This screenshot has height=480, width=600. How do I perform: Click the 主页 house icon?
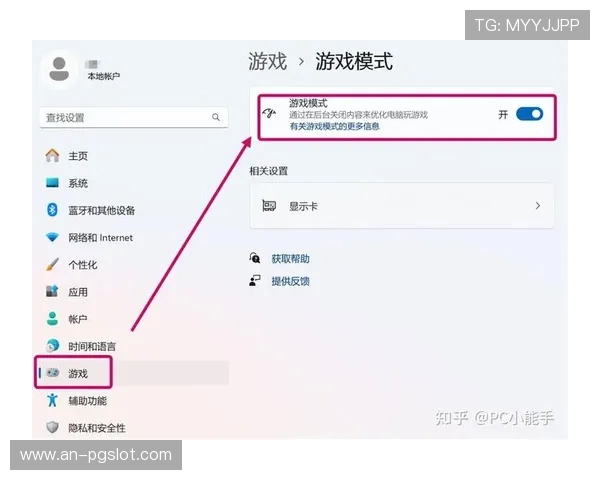pos(52,155)
